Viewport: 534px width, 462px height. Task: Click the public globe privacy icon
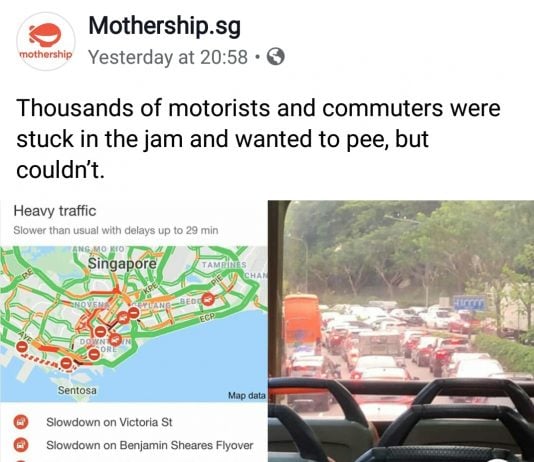click(x=275, y=57)
